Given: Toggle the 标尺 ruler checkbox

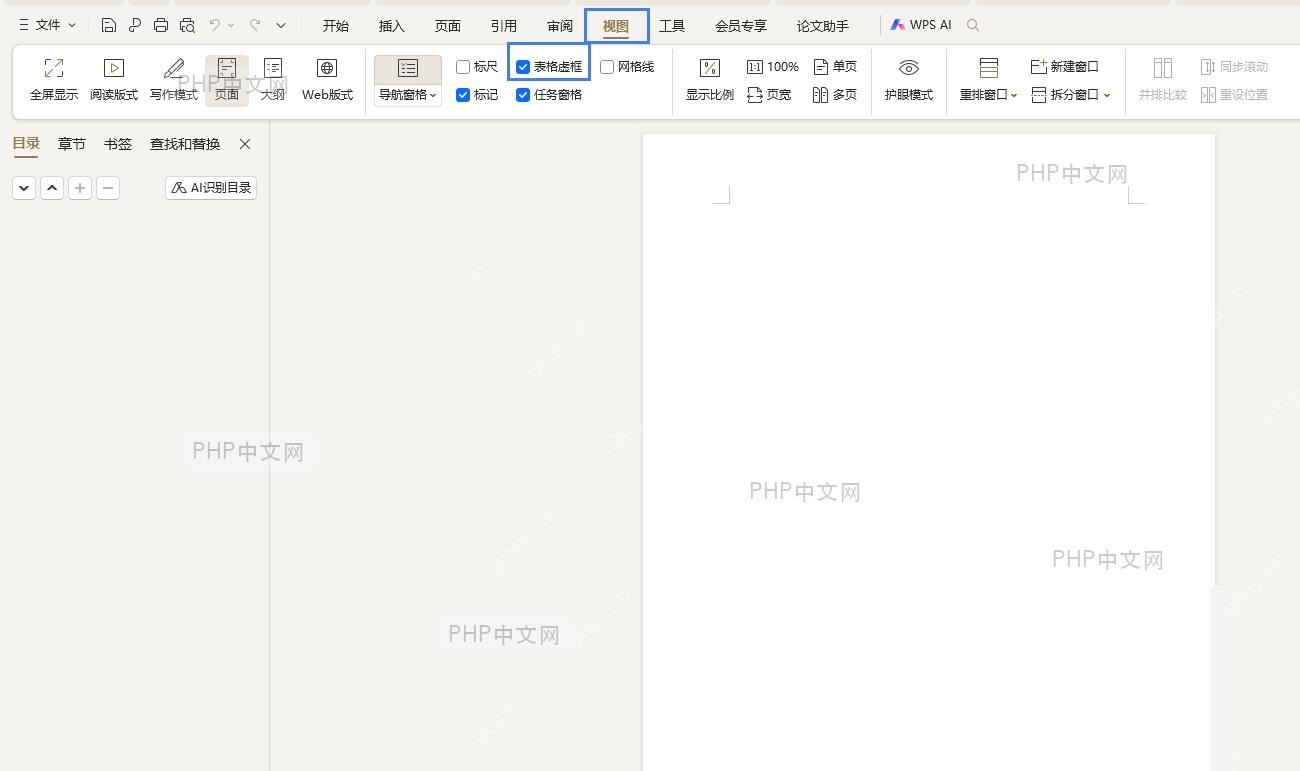Looking at the screenshot, I should tap(463, 67).
